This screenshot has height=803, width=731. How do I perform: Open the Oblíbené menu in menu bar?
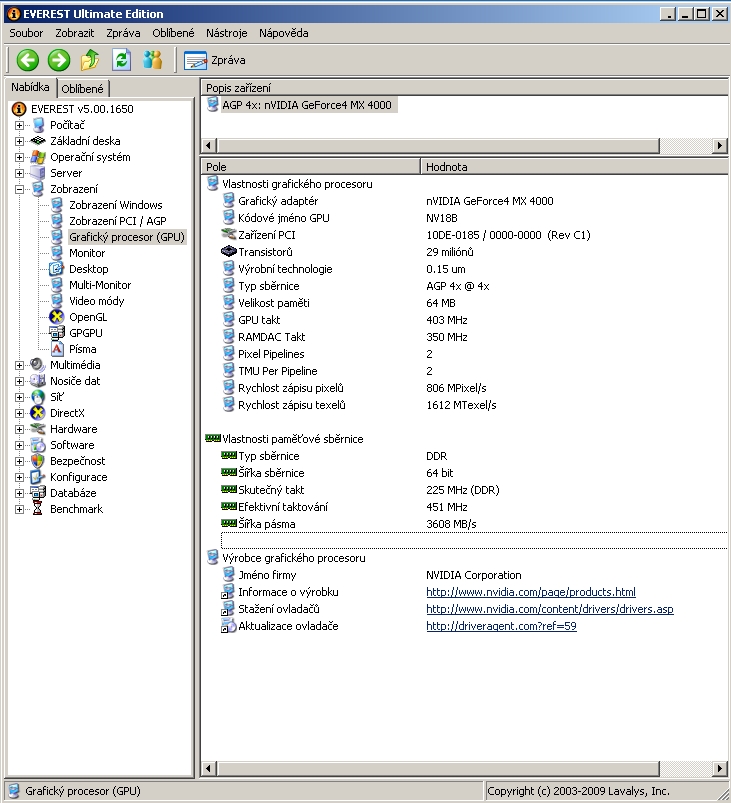pyautogui.click(x=173, y=33)
